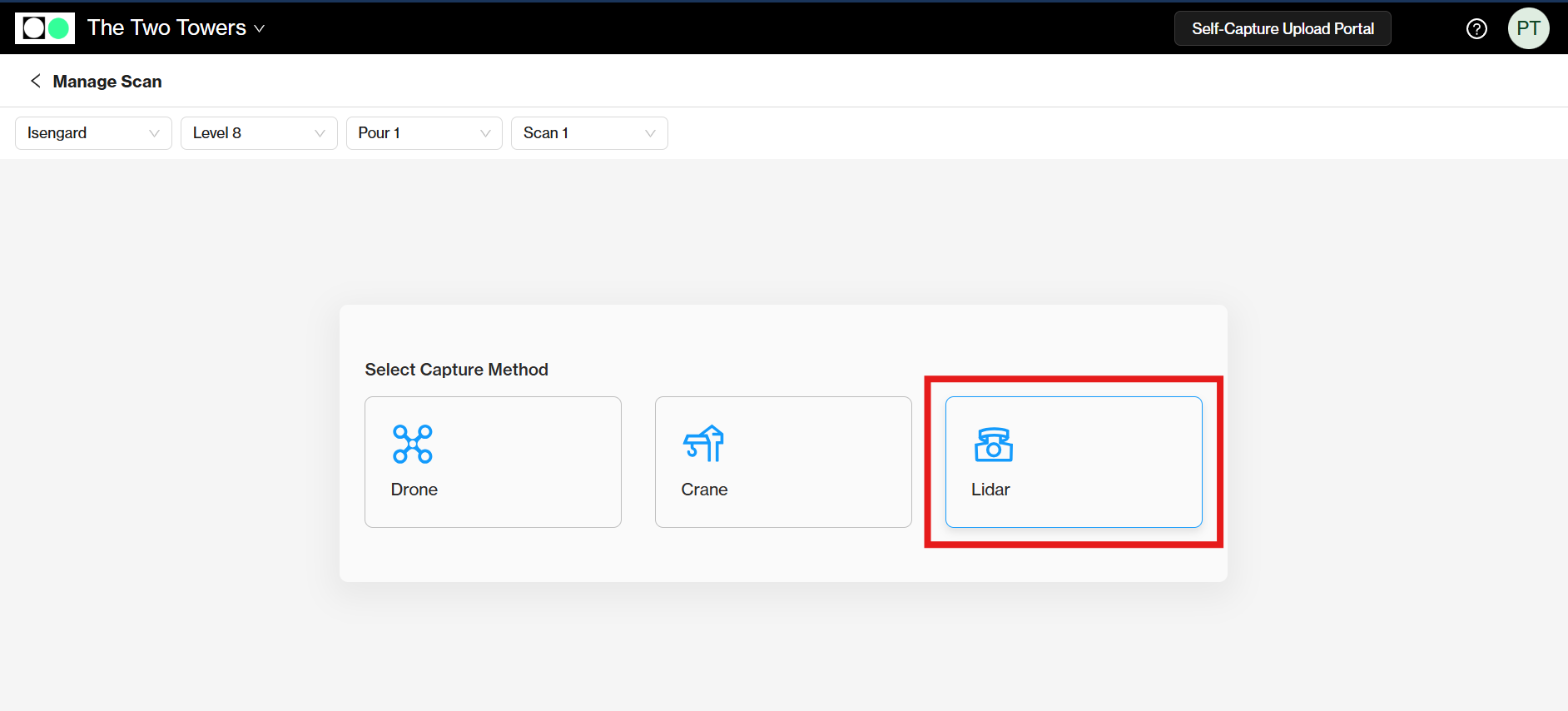Open the PT user avatar menu
Image resolution: width=1568 pixels, height=711 pixels.
[x=1528, y=28]
